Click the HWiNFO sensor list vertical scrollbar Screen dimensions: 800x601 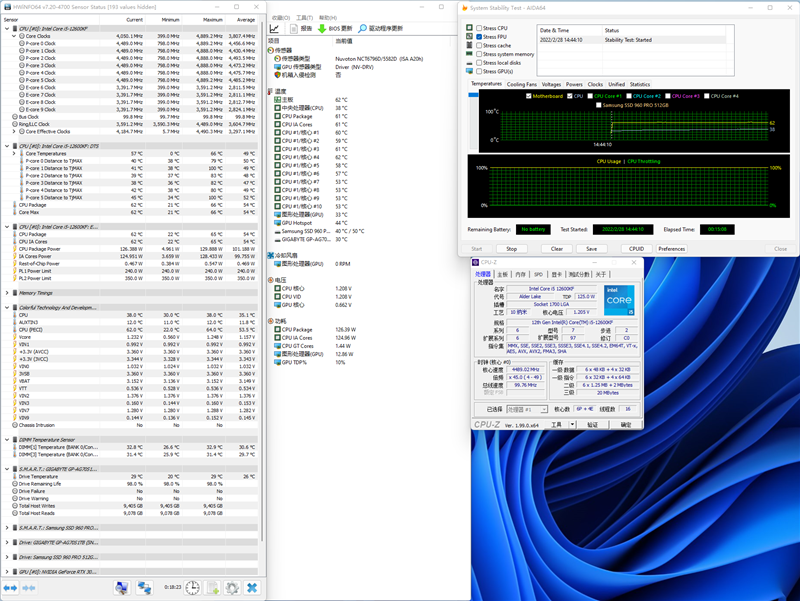(262, 281)
